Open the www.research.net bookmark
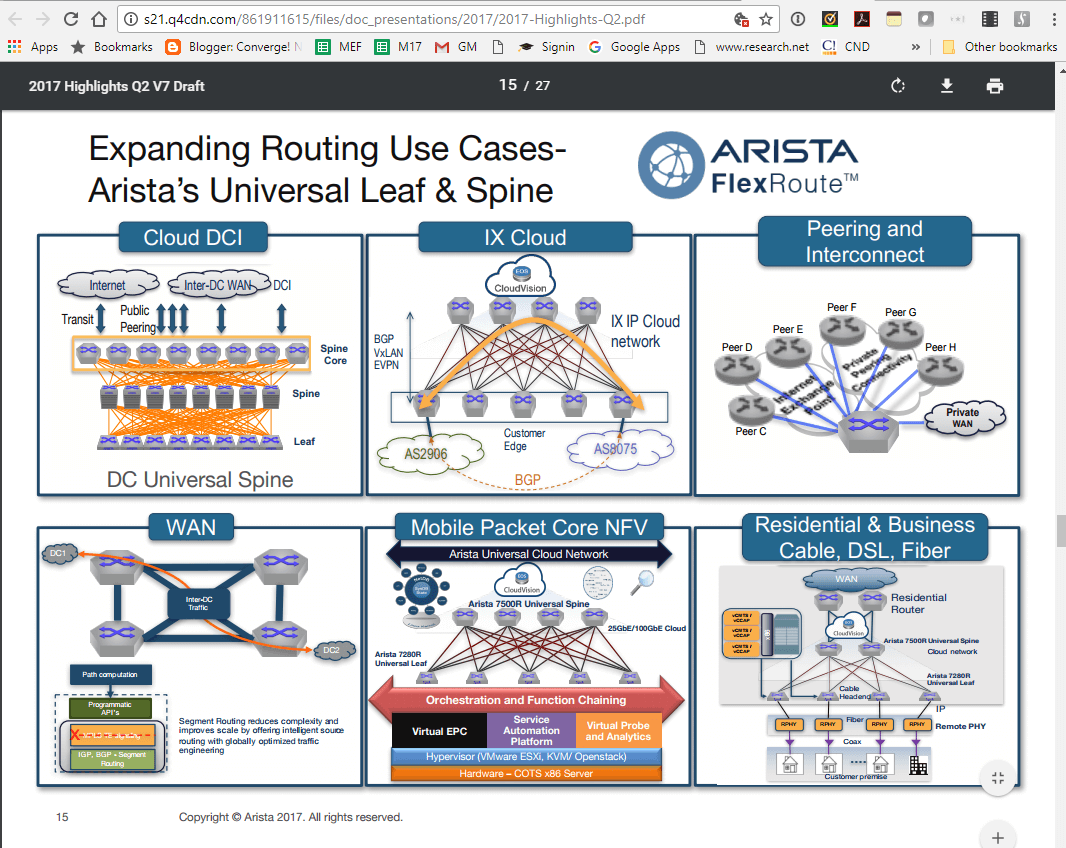Screen dimensions: 1066x848 point(750,47)
